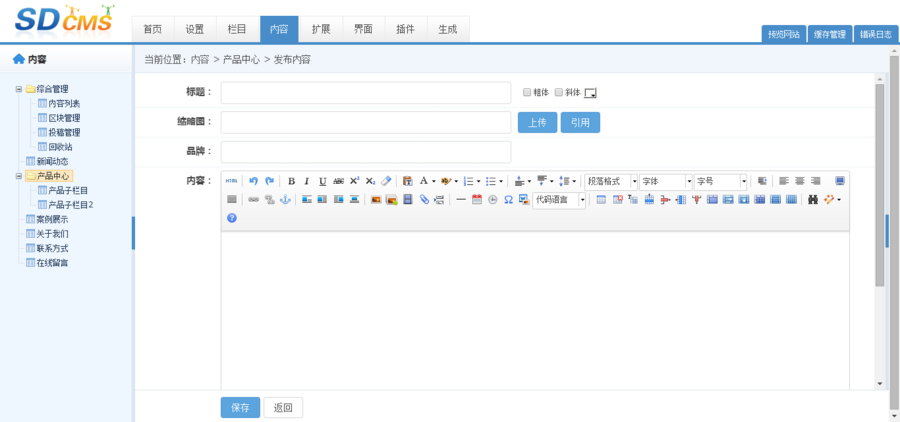
Task: Click the delete table icon
Action: (618, 199)
